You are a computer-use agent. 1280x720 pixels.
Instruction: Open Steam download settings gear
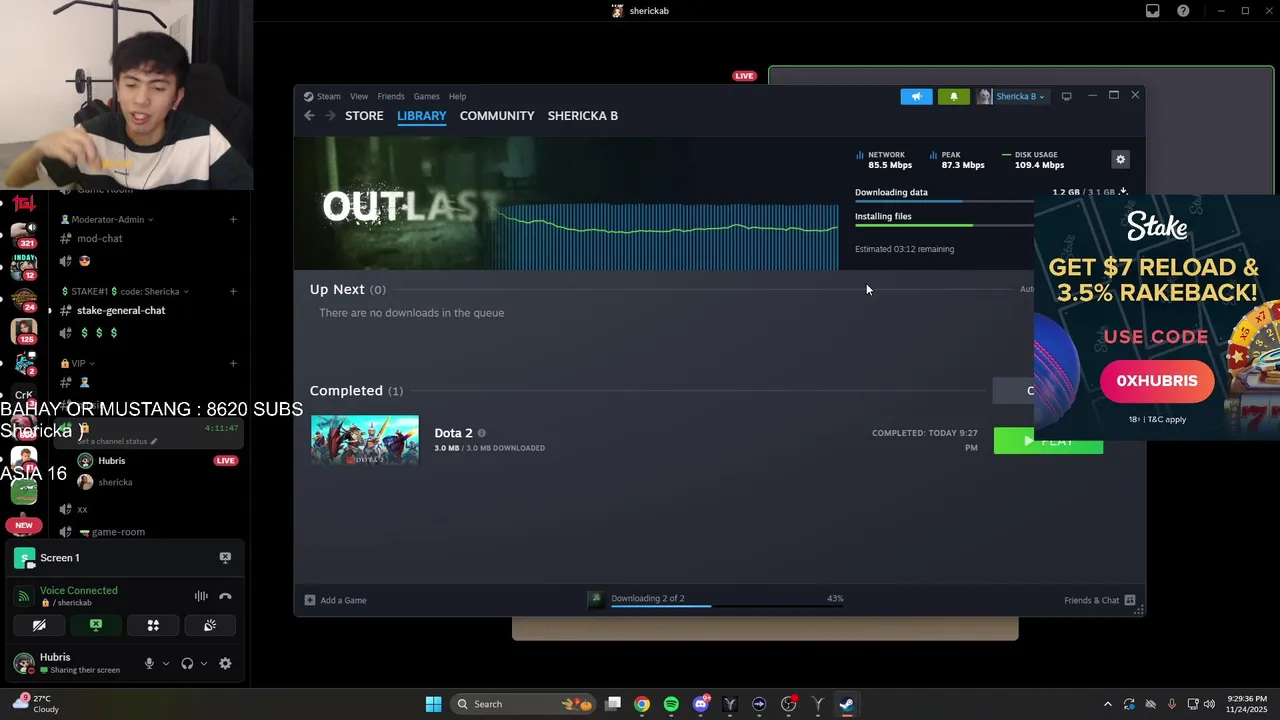point(1120,159)
